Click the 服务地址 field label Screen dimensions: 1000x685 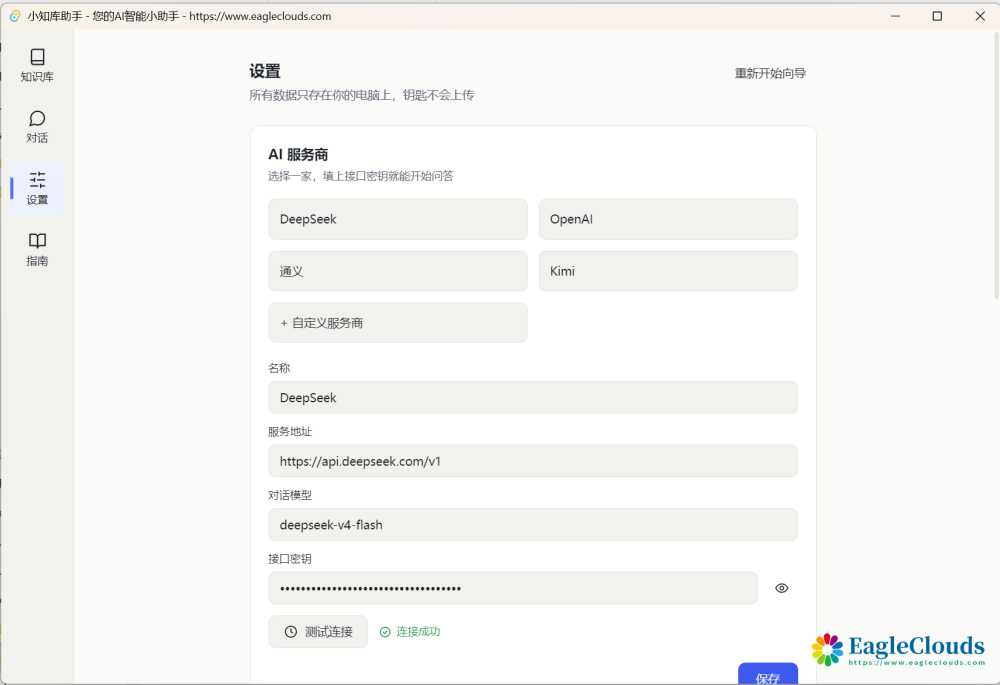coord(290,432)
